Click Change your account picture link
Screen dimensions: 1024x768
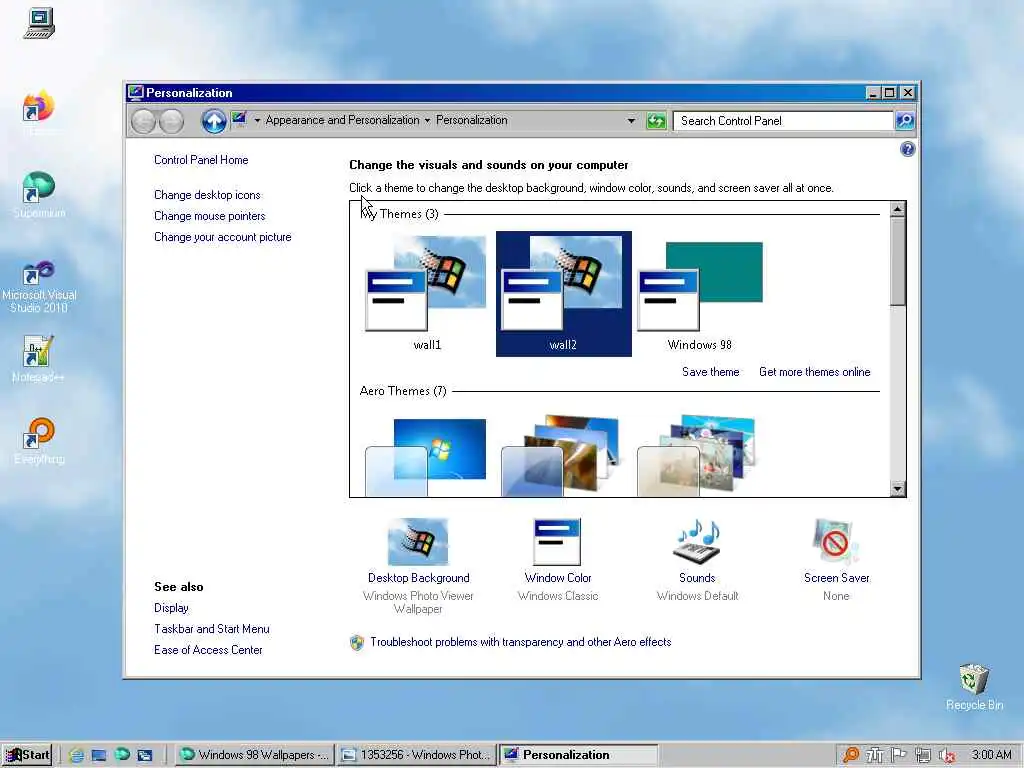[x=223, y=237]
